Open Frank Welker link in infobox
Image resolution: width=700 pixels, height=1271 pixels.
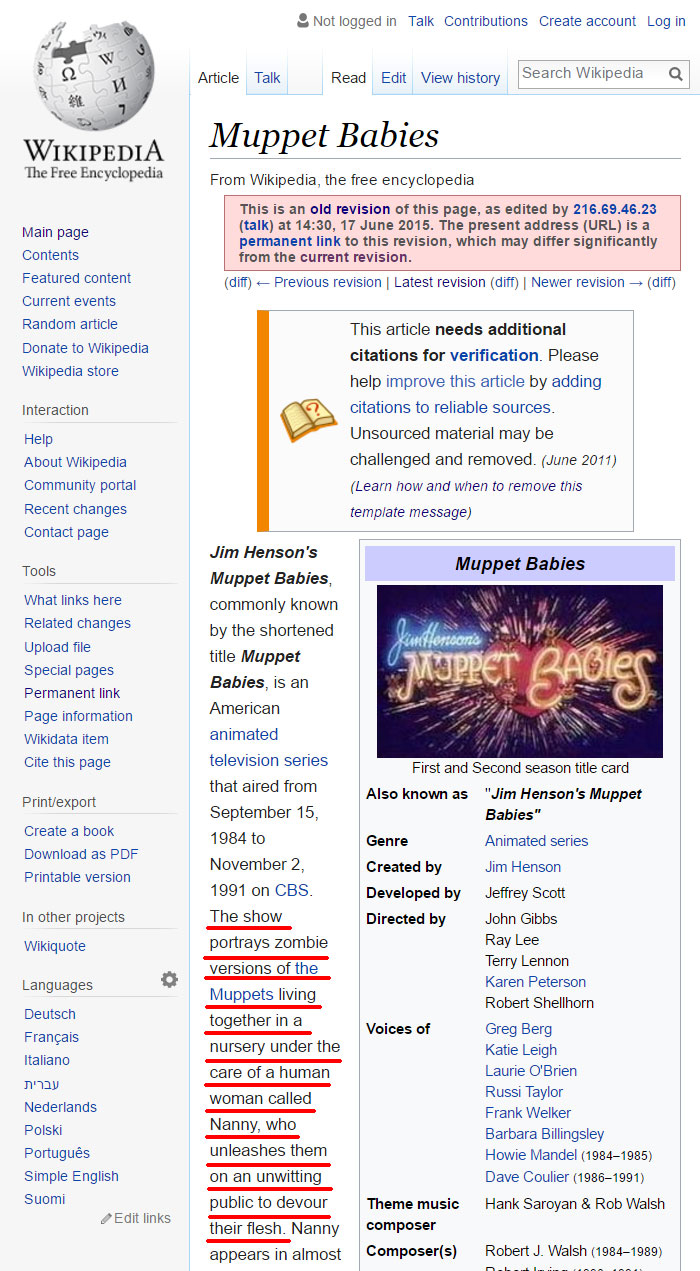pos(528,1113)
